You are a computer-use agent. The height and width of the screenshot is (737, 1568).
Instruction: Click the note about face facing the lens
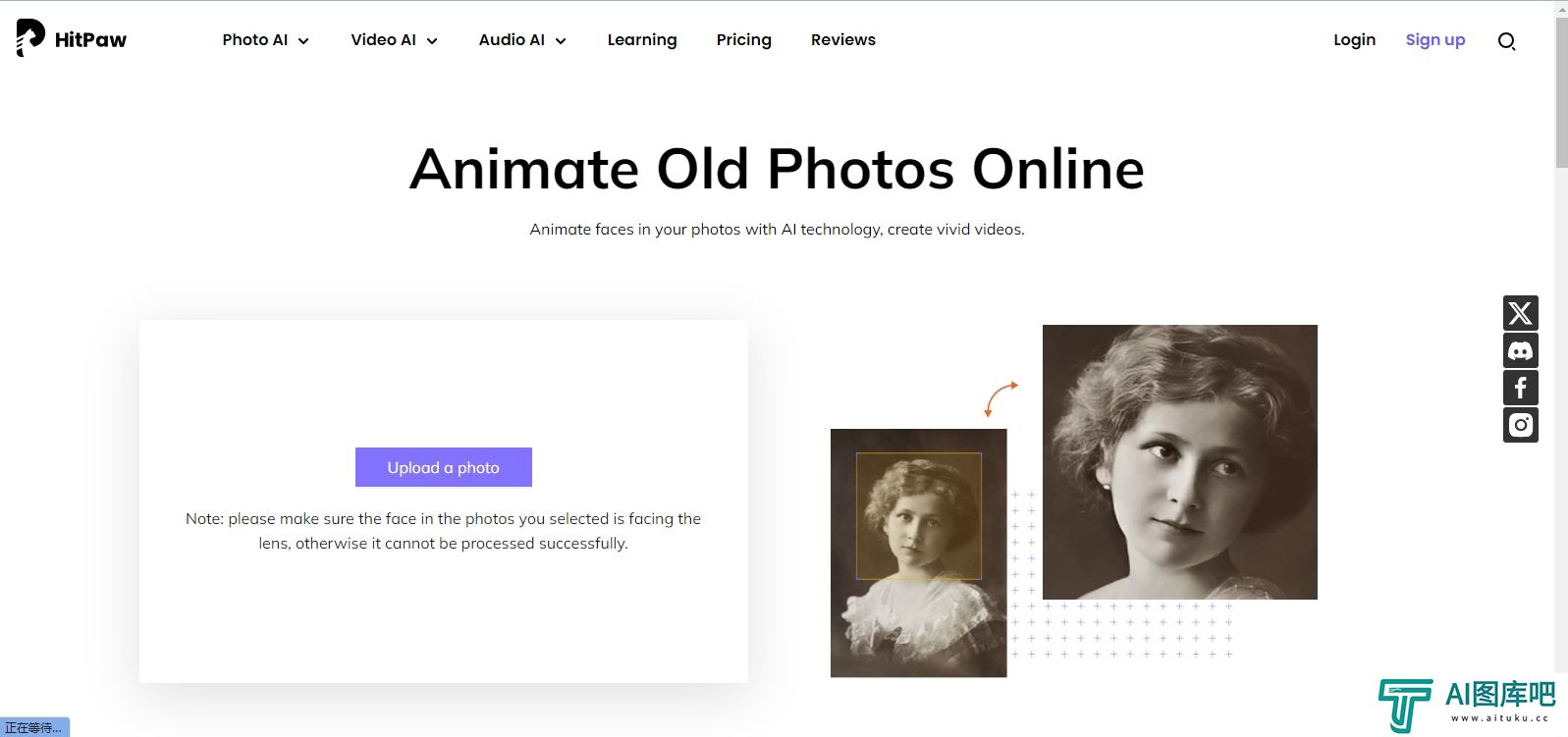pos(444,531)
